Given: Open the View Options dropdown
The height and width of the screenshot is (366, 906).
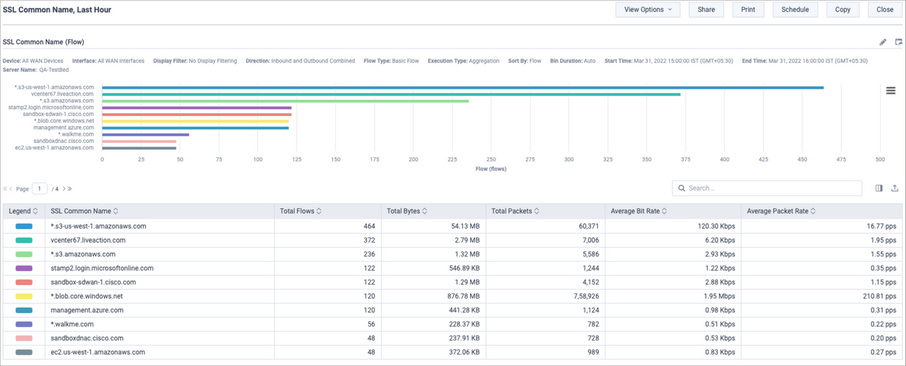Looking at the screenshot, I should coord(648,10).
